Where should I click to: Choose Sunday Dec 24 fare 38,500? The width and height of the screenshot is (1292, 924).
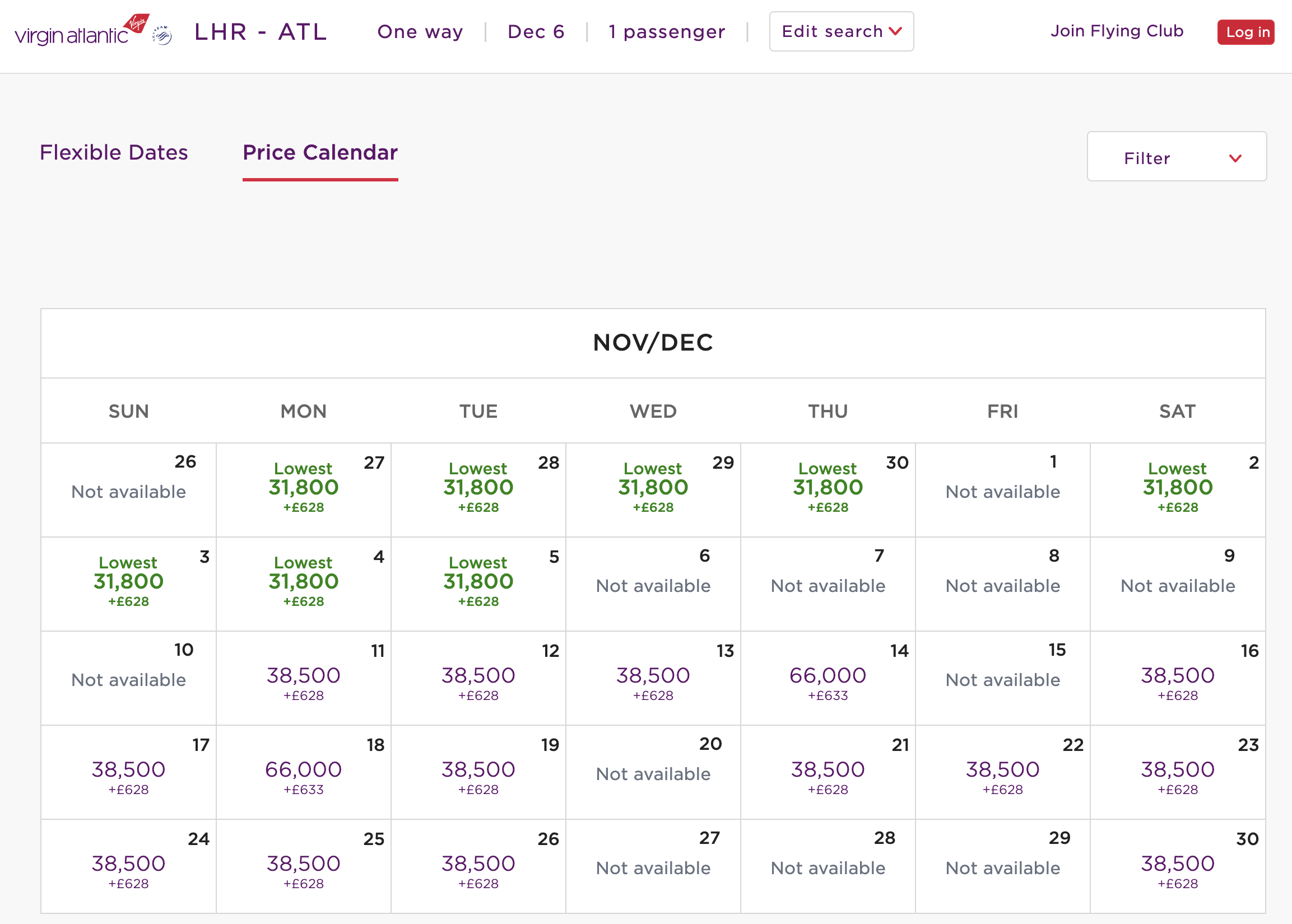pos(129,866)
